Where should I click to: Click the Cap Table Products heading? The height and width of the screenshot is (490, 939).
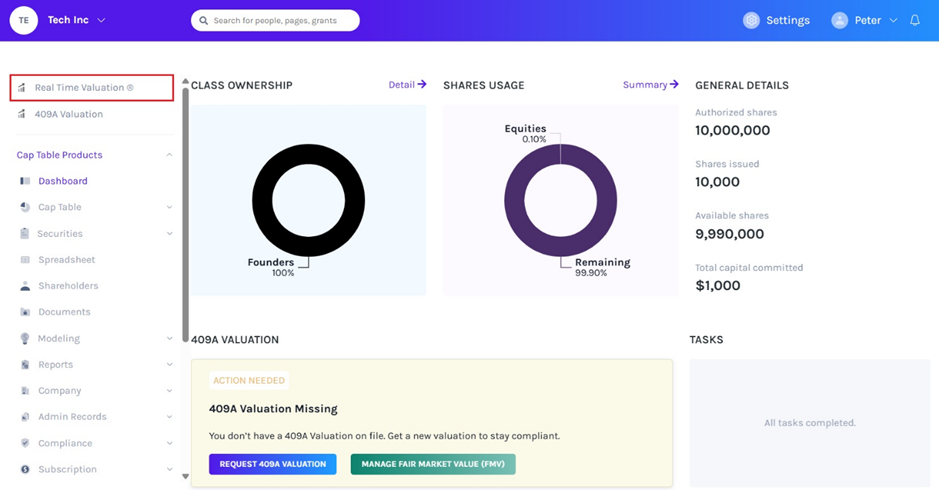click(x=59, y=155)
